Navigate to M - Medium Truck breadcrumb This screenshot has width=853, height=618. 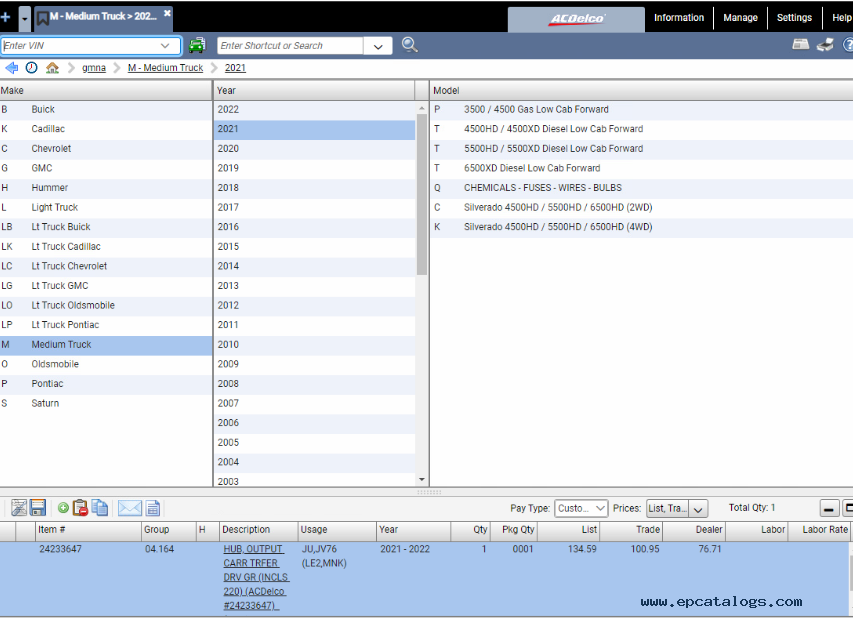pyautogui.click(x=165, y=68)
